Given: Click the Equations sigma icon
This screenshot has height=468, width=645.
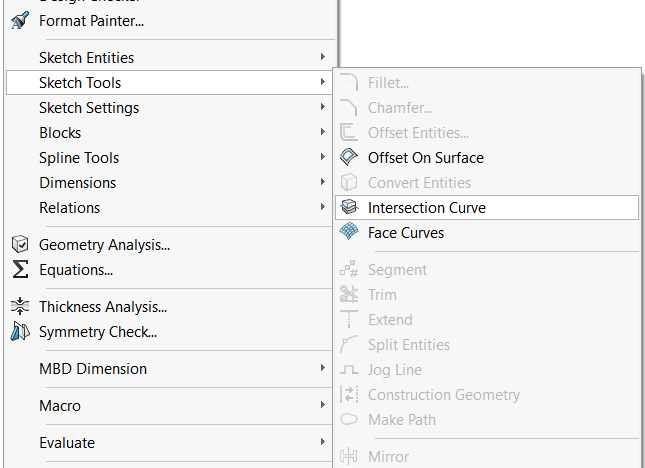Looking at the screenshot, I should pos(19,270).
